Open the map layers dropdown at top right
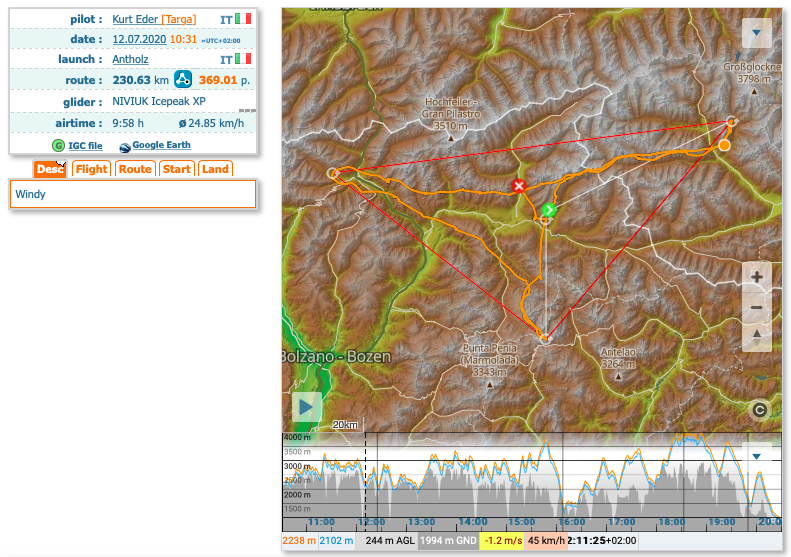791x557 pixels. 757,34
